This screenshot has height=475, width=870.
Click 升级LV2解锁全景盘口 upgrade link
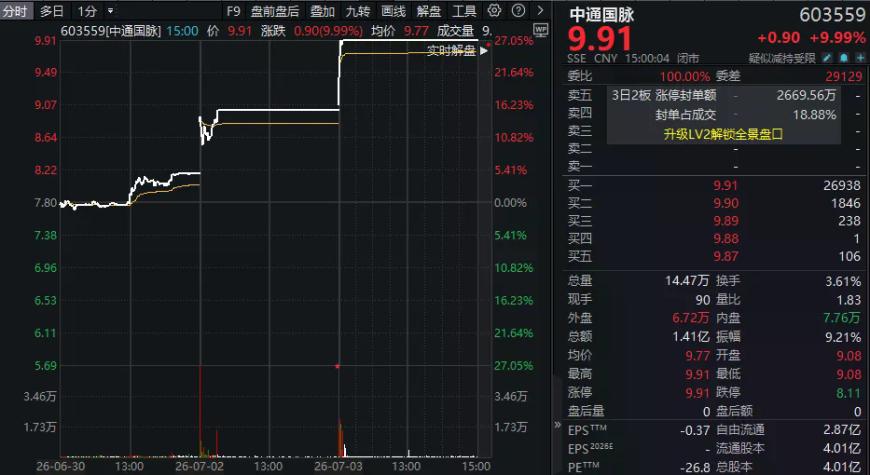pyautogui.click(x=723, y=134)
